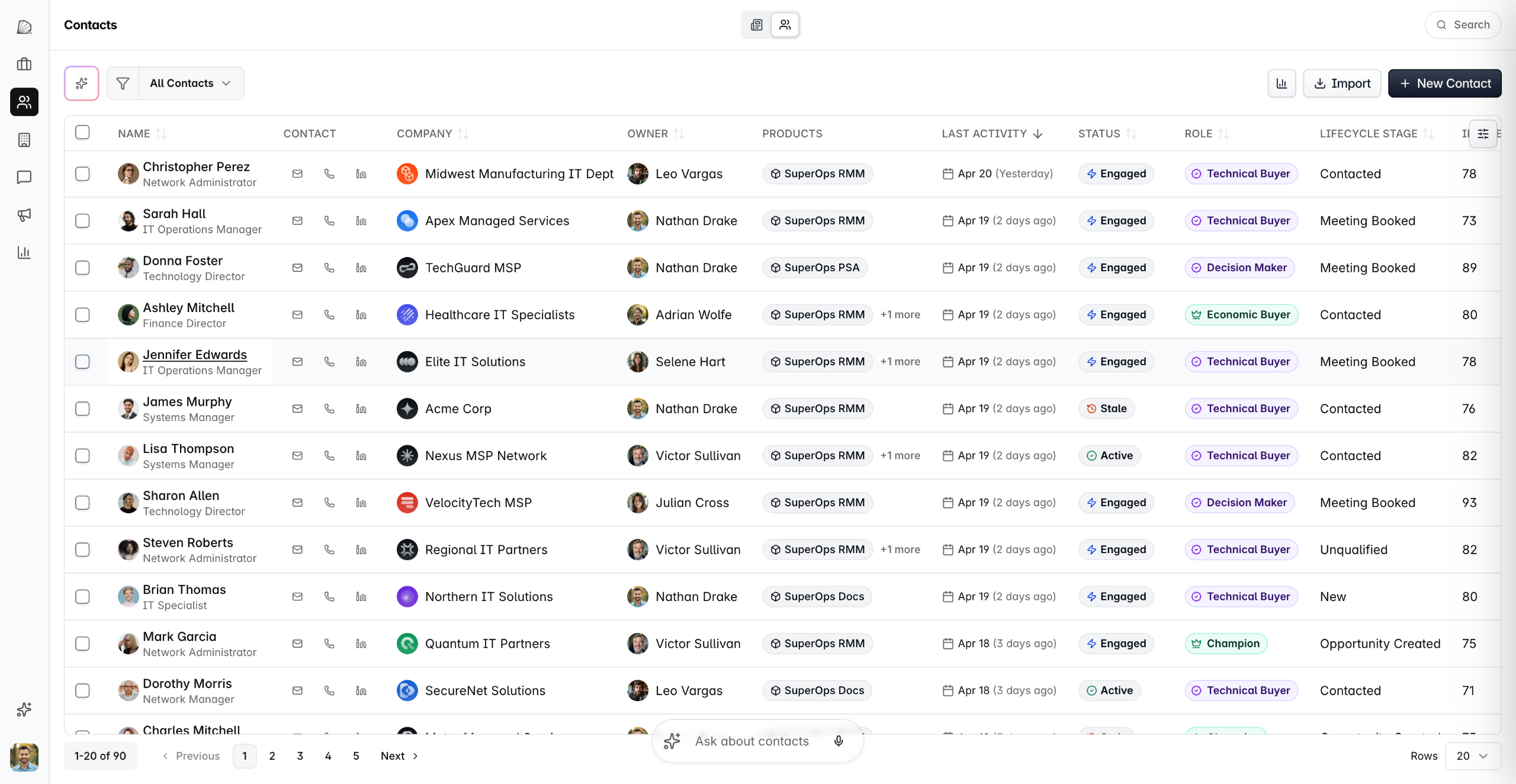Sort by Last Activity column arrow
1516x784 pixels.
(x=1038, y=134)
